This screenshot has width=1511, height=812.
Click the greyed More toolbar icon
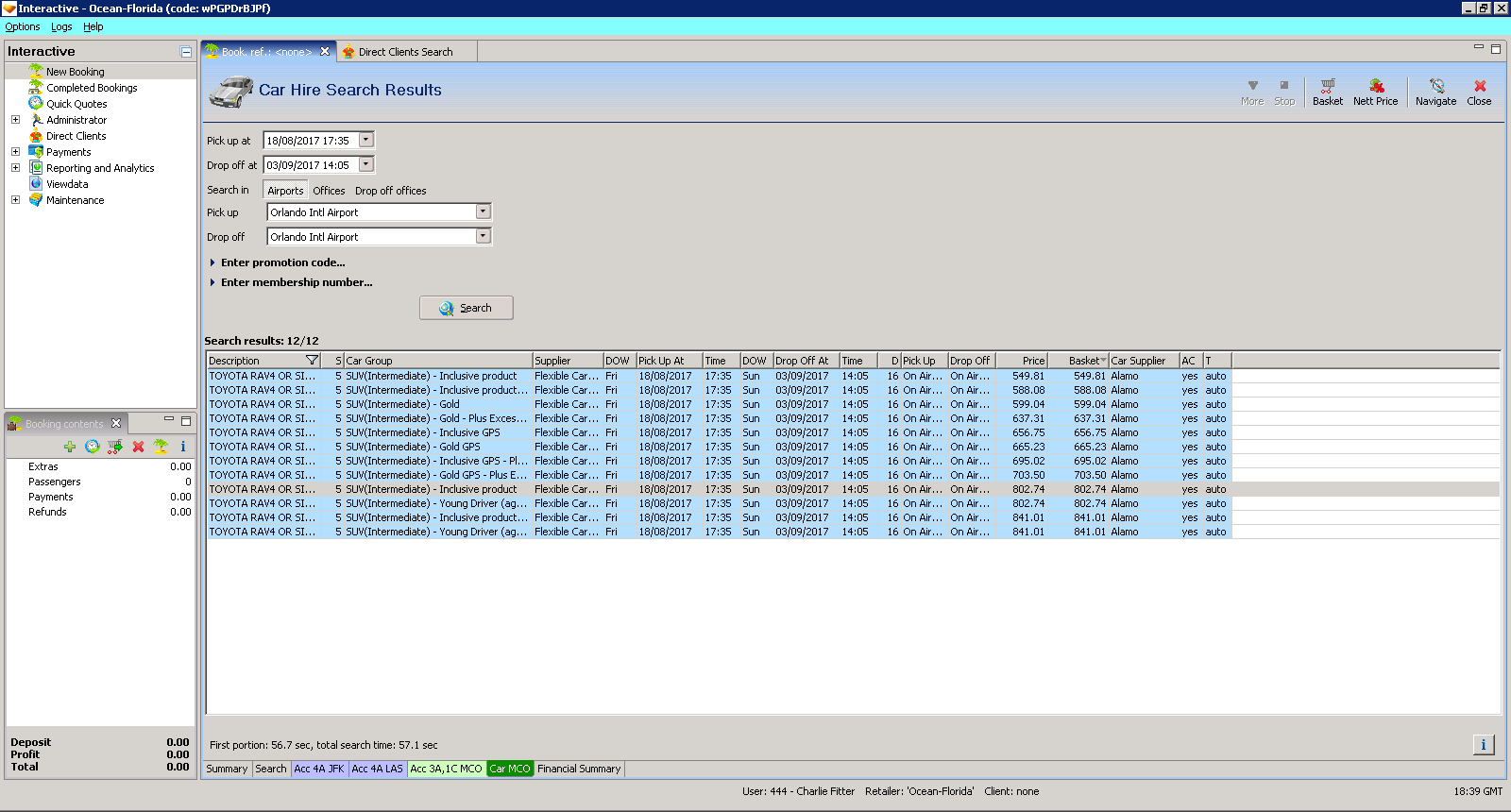[x=1252, y=92]
